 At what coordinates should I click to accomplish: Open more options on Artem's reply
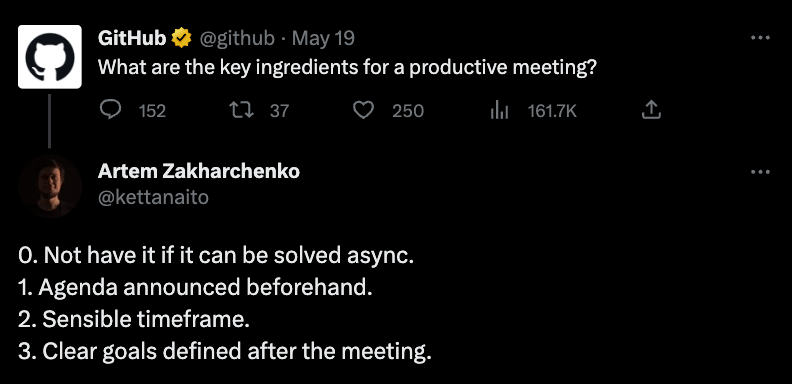(x=760, y=172)
